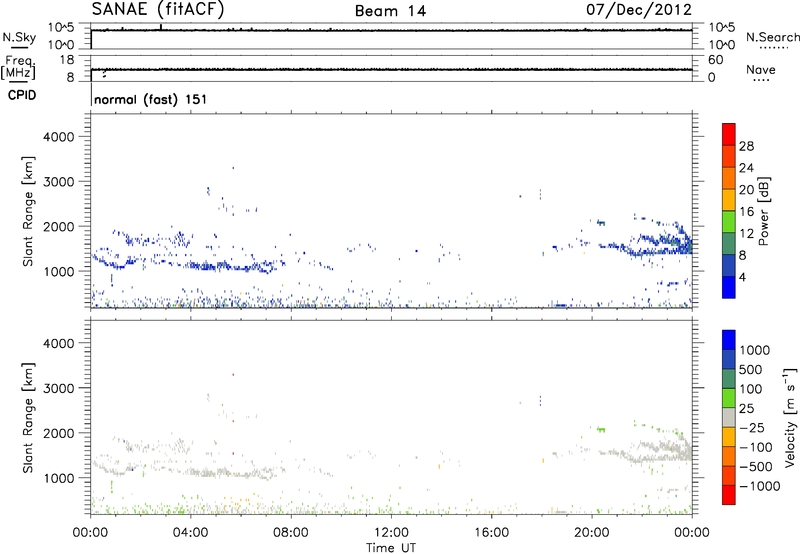The height and width of the screenshot is (554, 800).
Task: Click the CPID label
Action: 22,95
